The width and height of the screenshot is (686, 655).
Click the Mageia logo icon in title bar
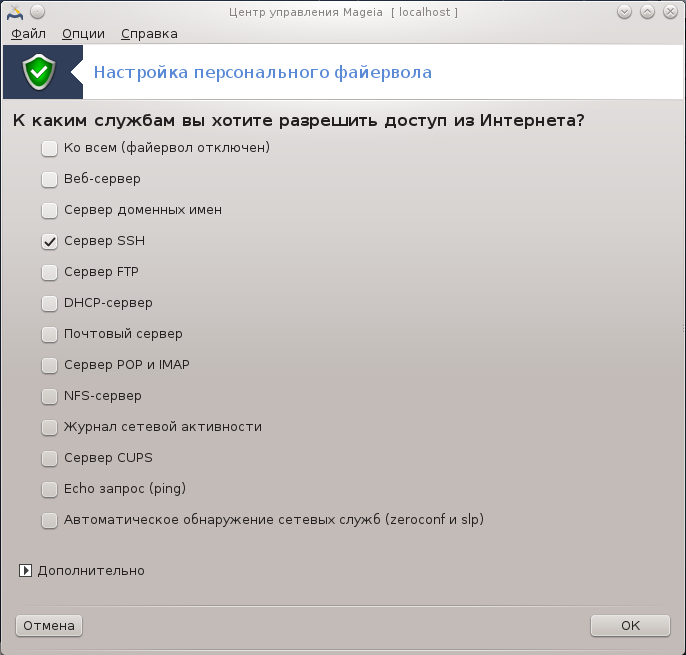pyautogui.click(x=15, y=12)
